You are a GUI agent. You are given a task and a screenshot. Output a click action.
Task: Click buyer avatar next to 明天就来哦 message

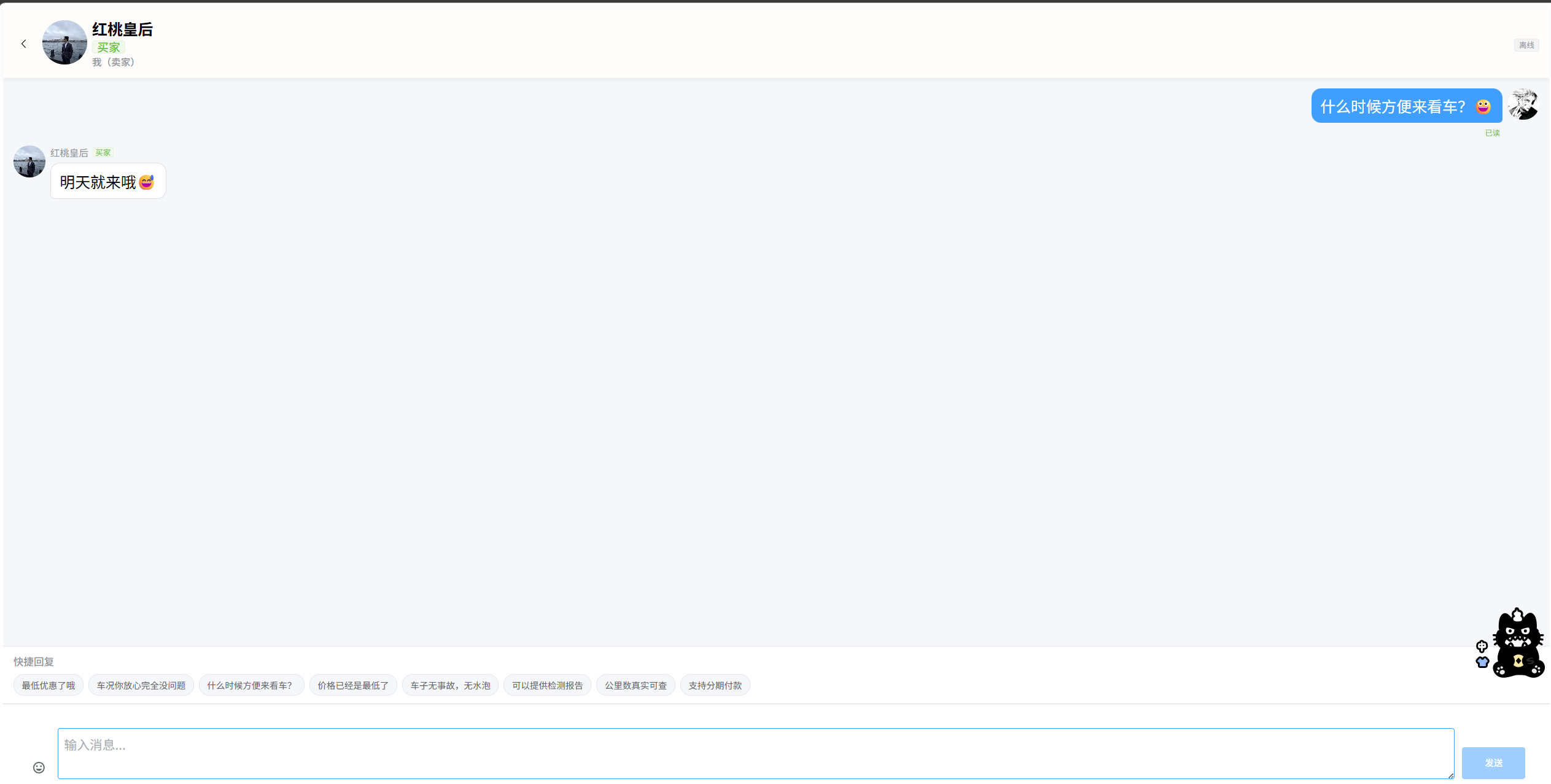click(x=29, y=161)
